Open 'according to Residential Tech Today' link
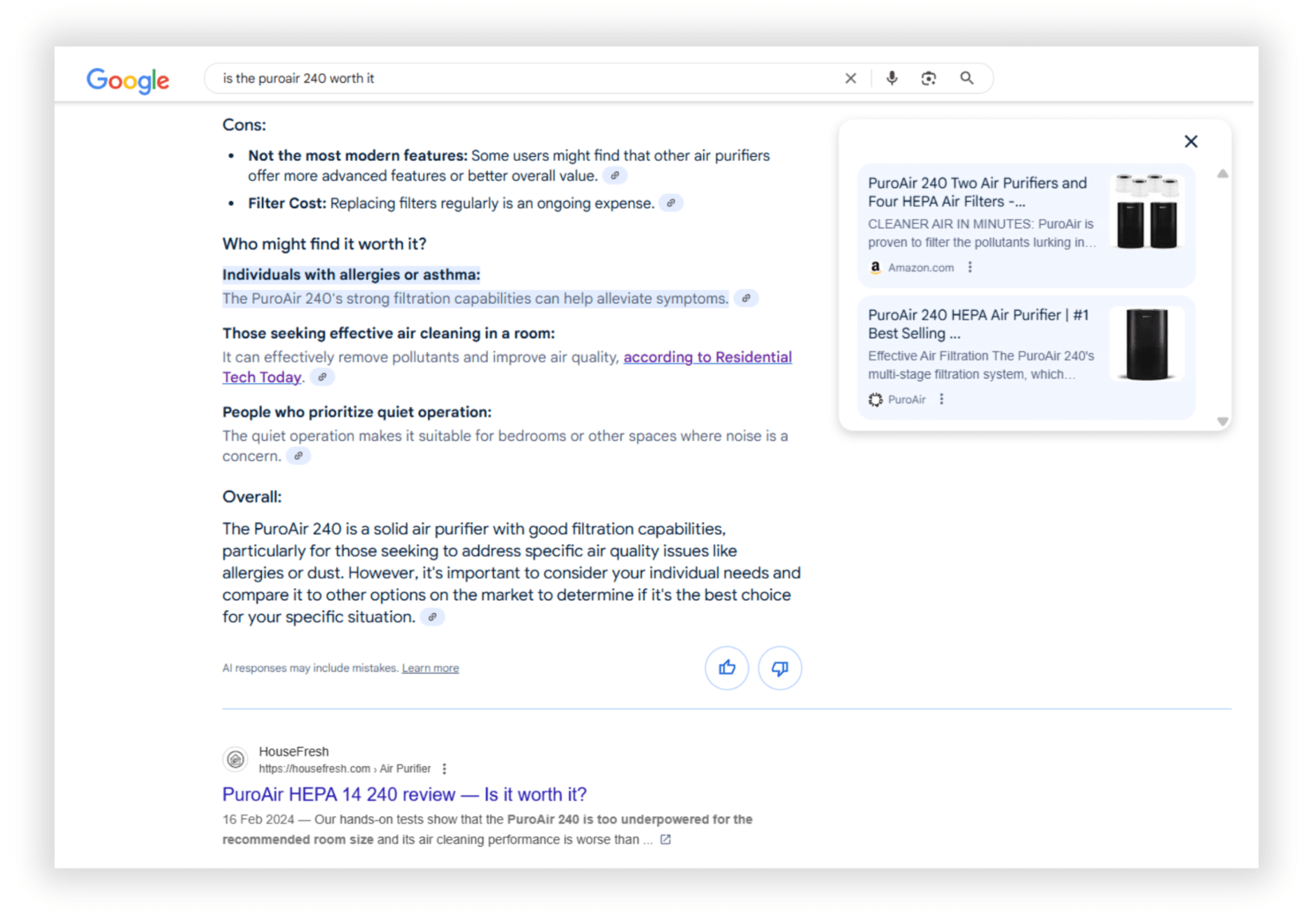Viewport: 1316px width, 921px height. tap(707, 357)
